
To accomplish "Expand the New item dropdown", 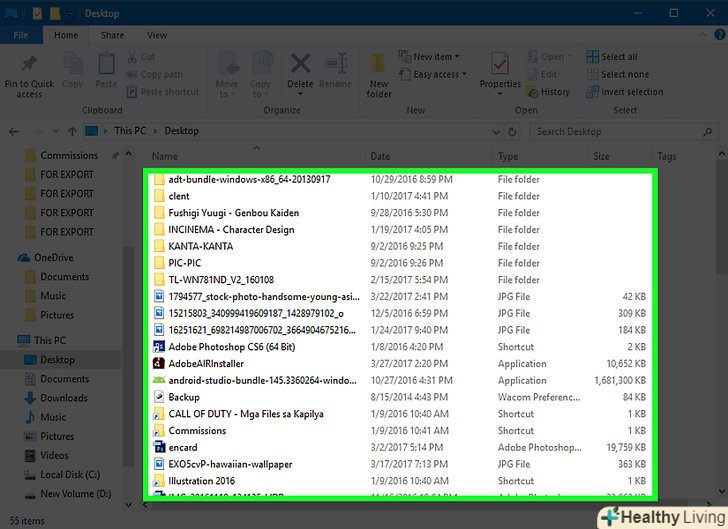I will [432, 57].
